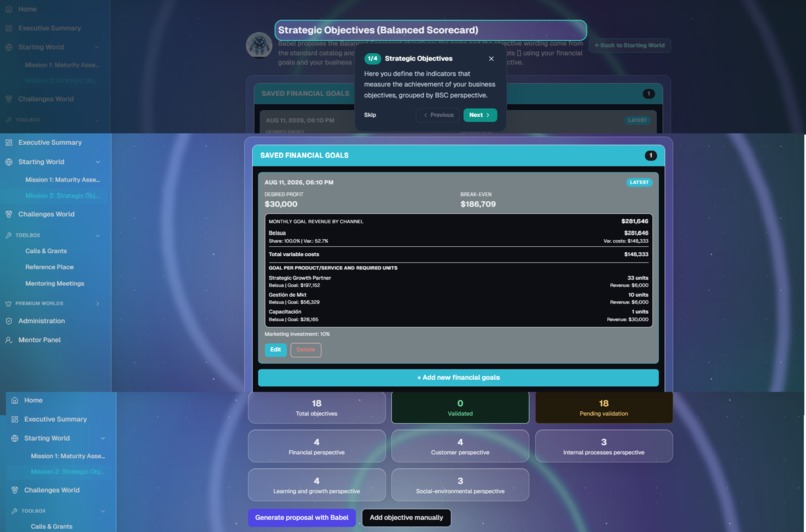
Task: Click the 10 units value
Action: (x=638, y=295)
